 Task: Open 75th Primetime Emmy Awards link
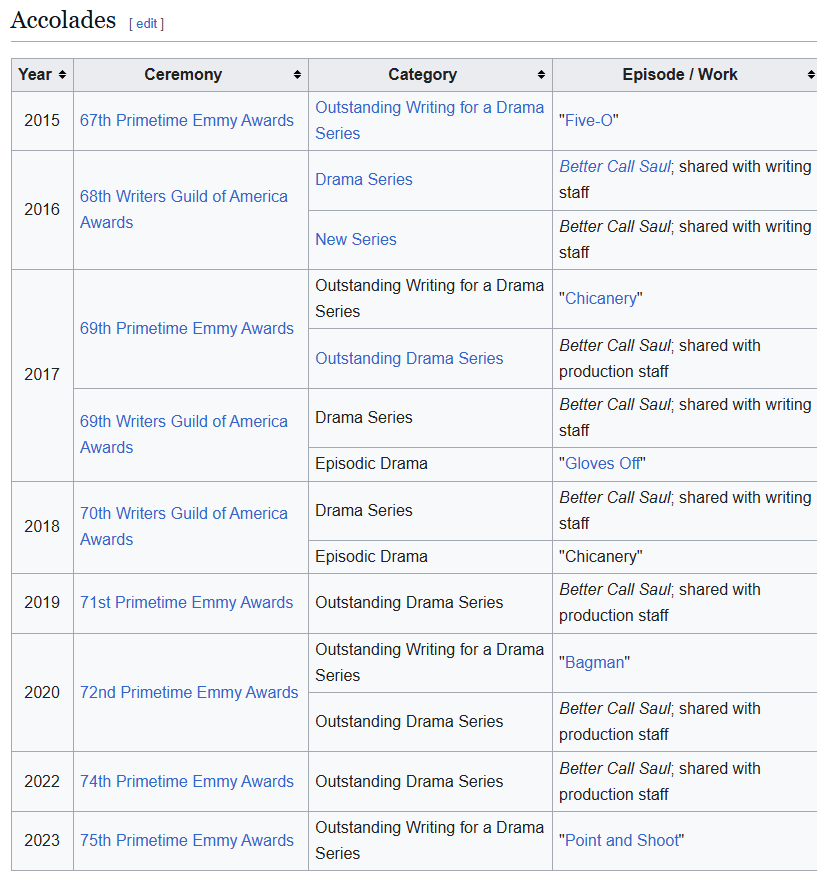tap(187, 841)
